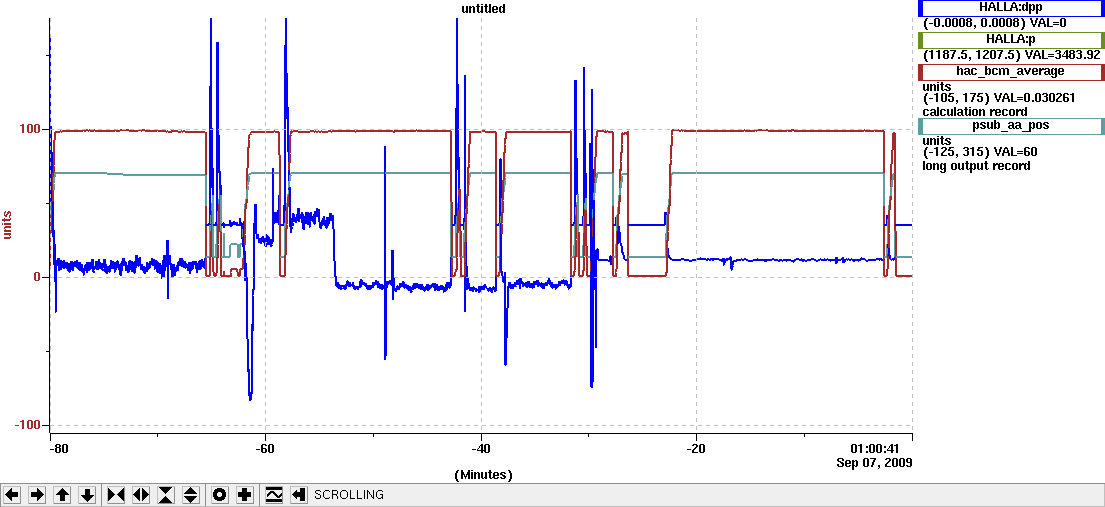This screenshot has width=1105, height=507.
Task: Click the -60 tick label on time axis
Action: click(265, 449)
